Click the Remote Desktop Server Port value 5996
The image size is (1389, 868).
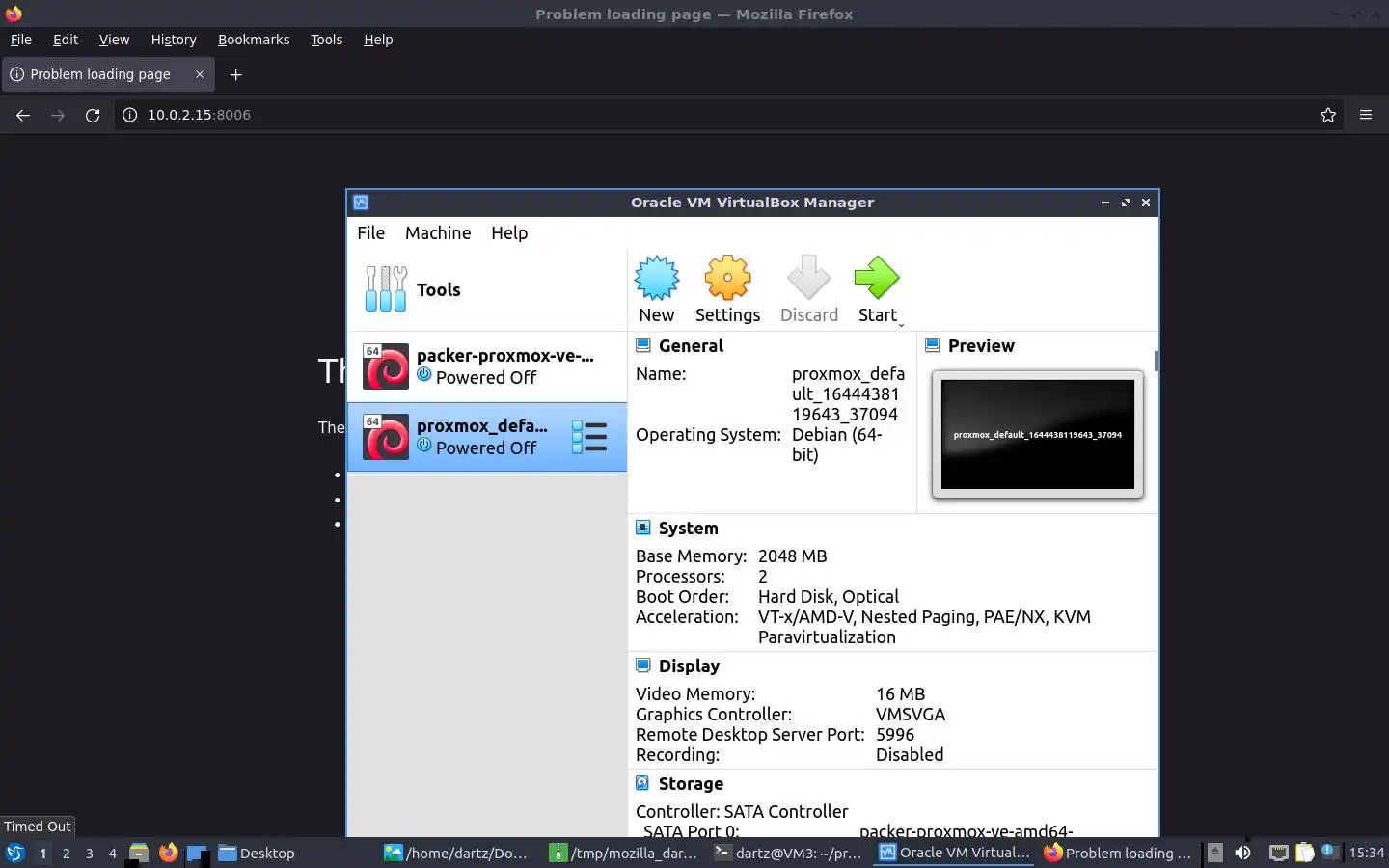coord(895,734)
